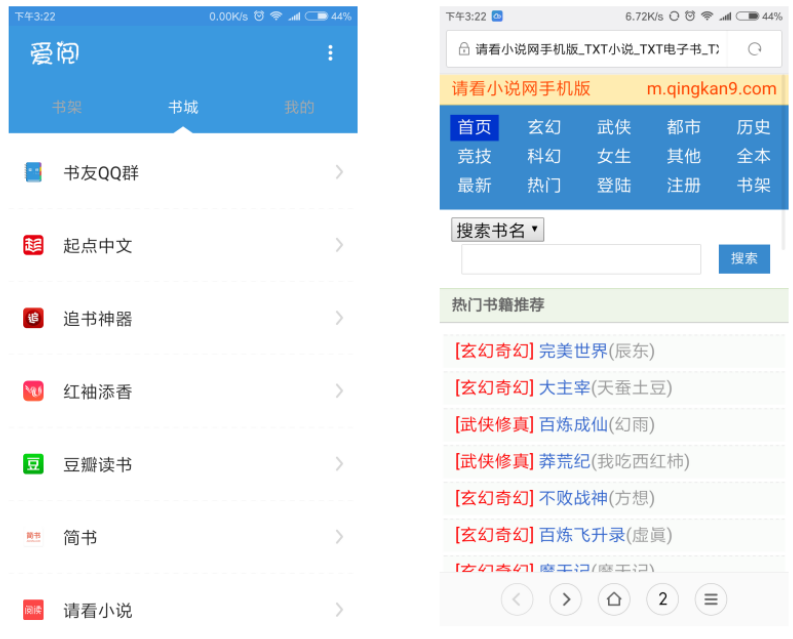Open the 全本 section in navigation
793x639 pixels.
[754, 156]
